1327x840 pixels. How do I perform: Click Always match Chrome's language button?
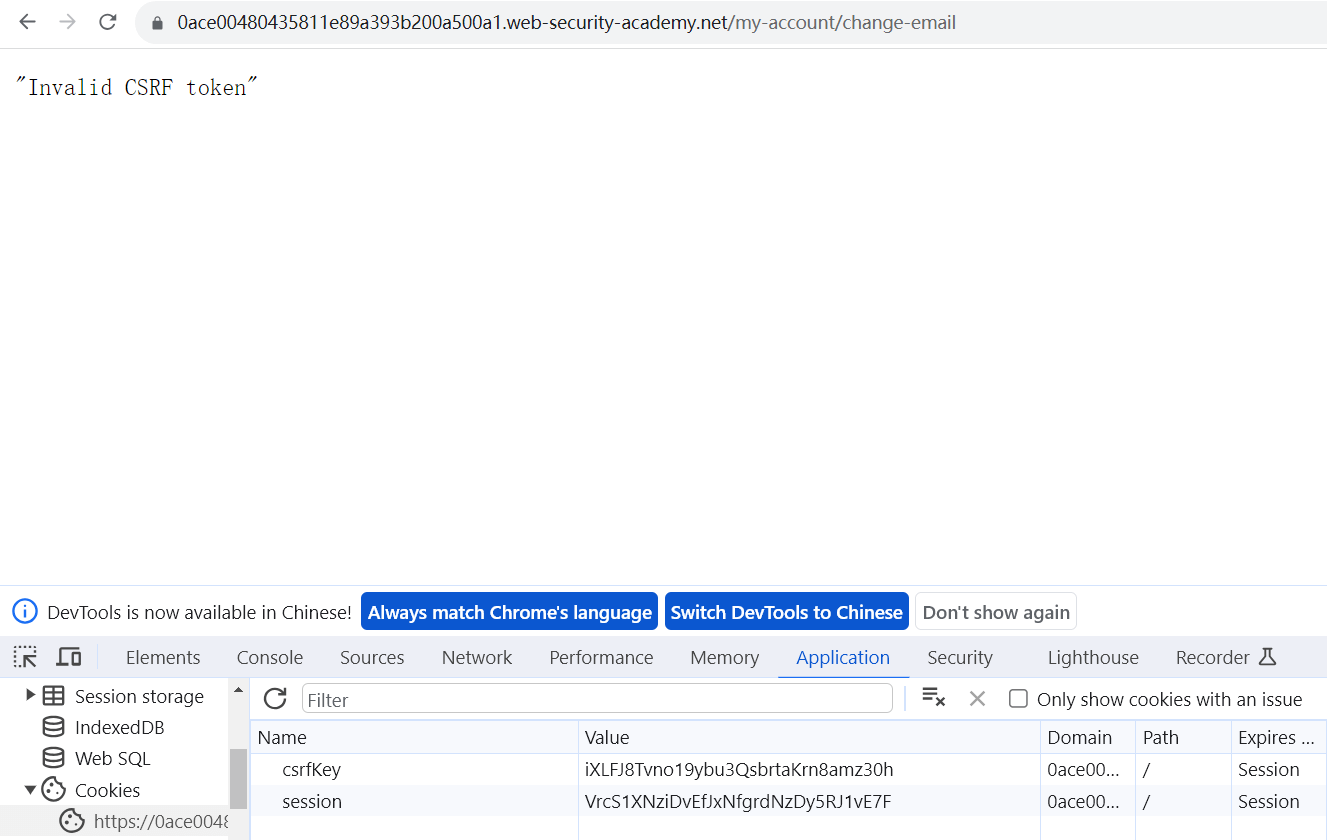(x=509, y=612)
